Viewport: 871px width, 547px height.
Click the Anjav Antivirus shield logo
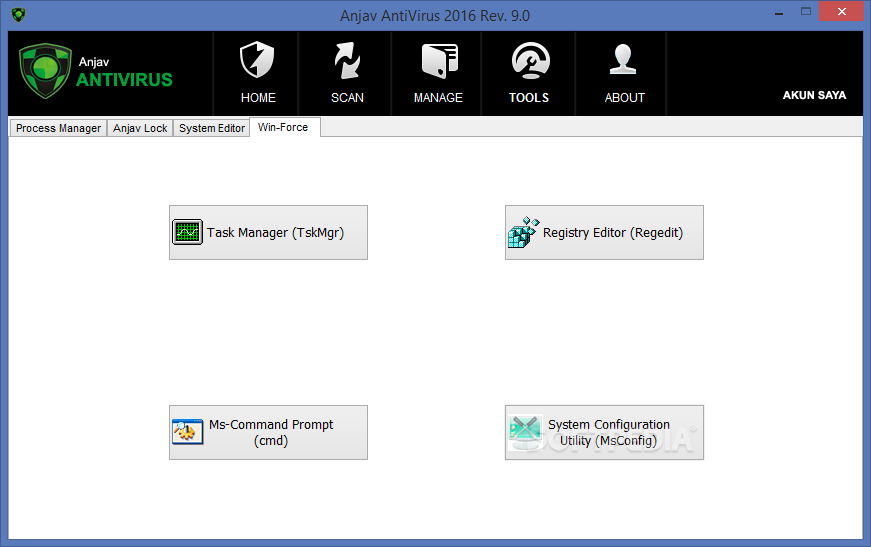tap(46, 71)
